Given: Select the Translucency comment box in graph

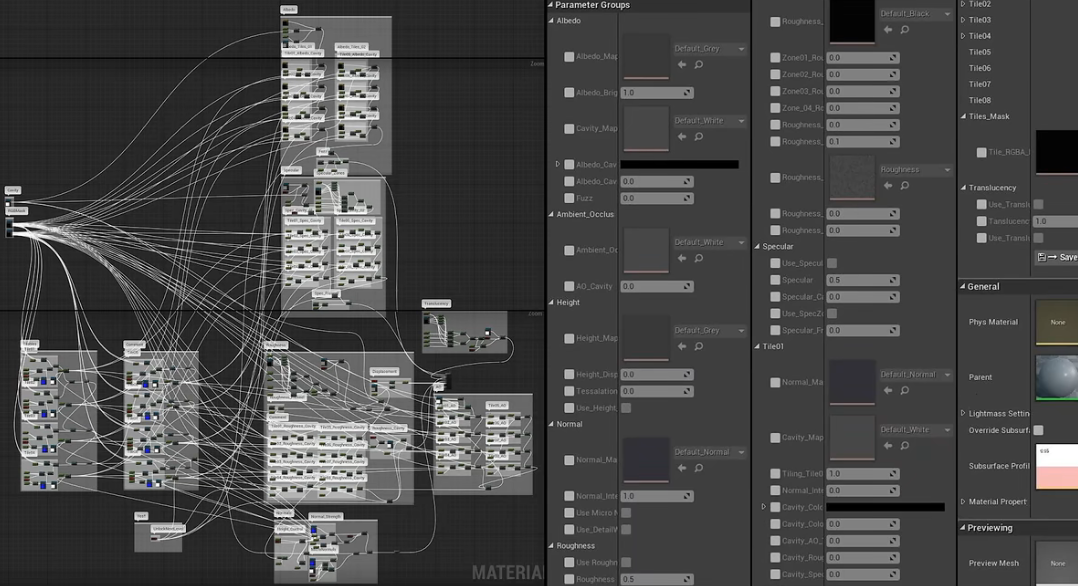Looking at the screenshot, I should pos(465,332).
